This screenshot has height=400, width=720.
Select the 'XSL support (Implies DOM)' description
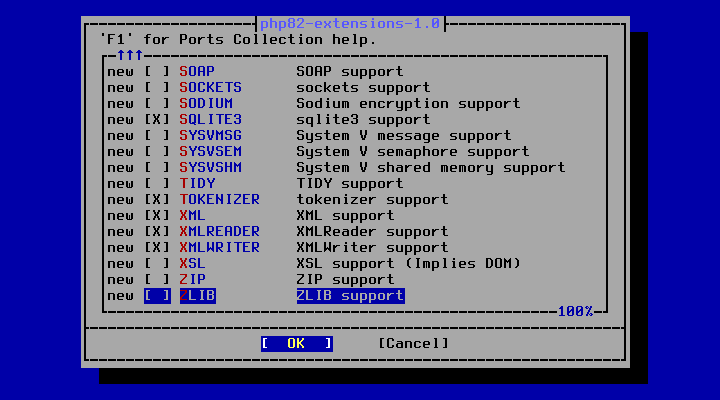[409, 264]
